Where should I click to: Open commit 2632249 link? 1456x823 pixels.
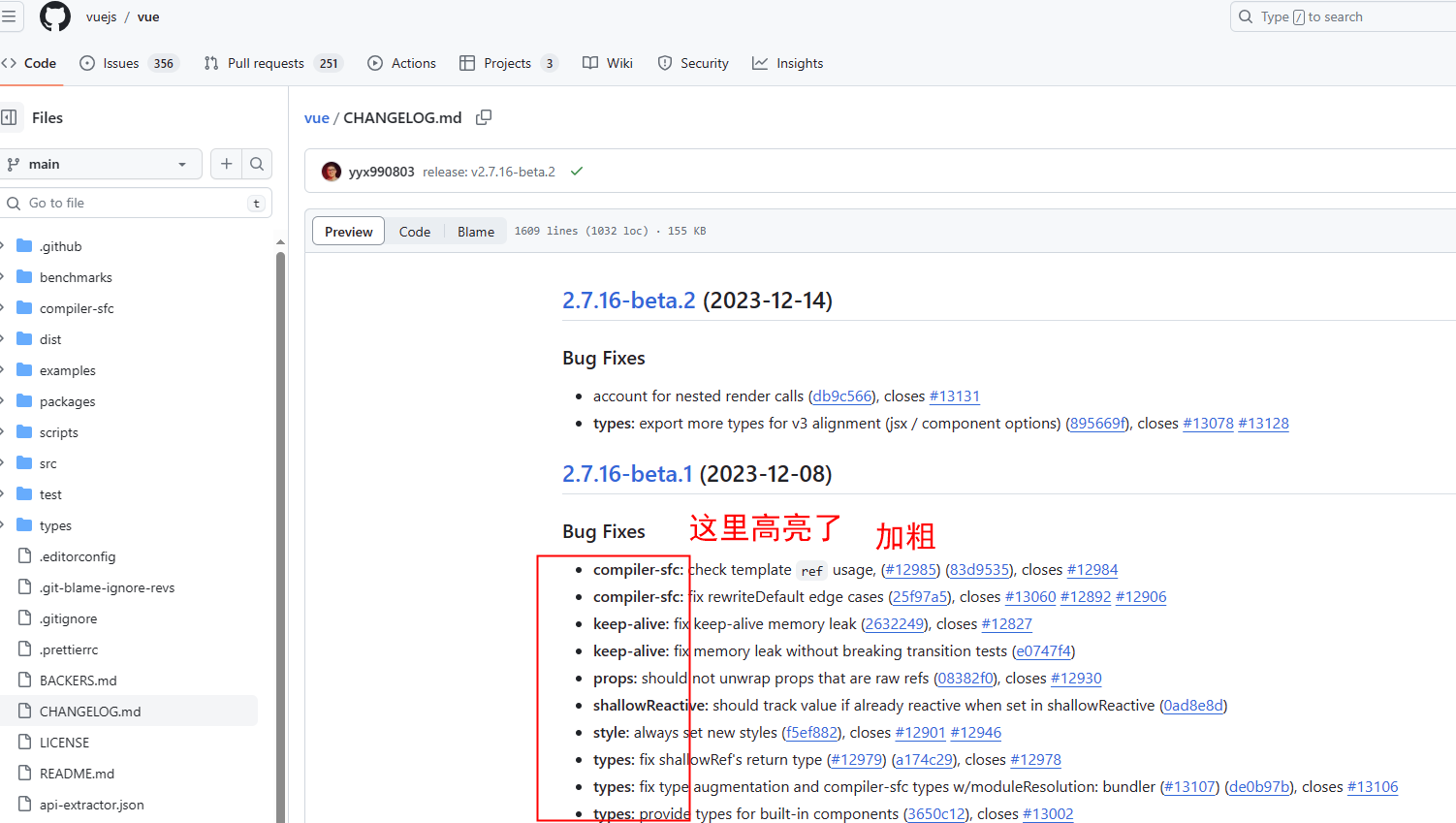tap(894, 624)
